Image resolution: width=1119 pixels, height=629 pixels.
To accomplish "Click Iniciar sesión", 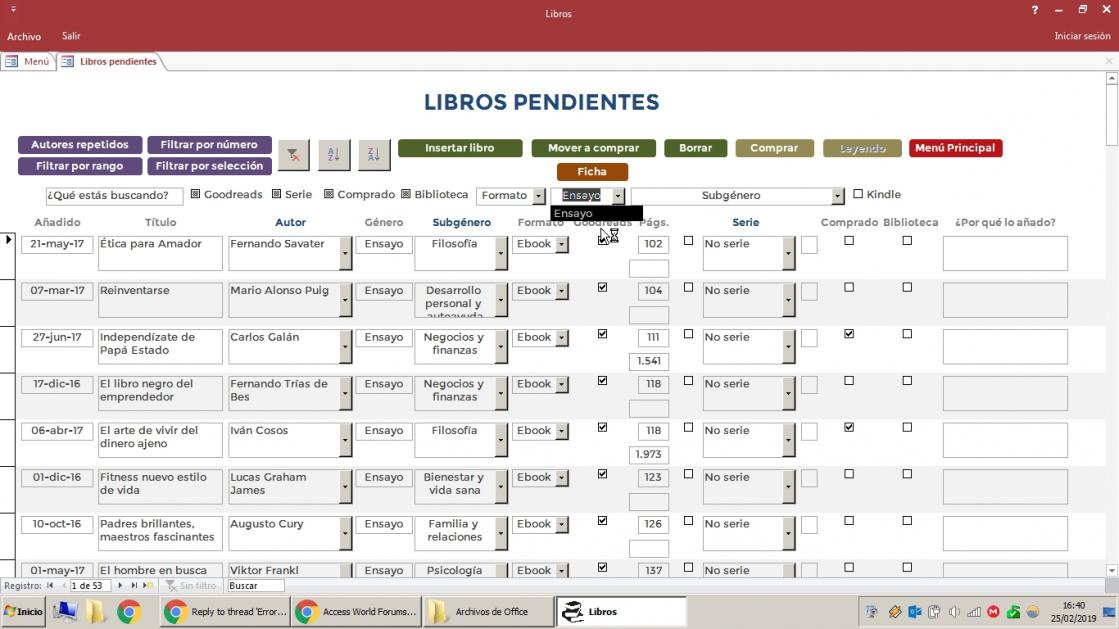I will point(1082,36).
